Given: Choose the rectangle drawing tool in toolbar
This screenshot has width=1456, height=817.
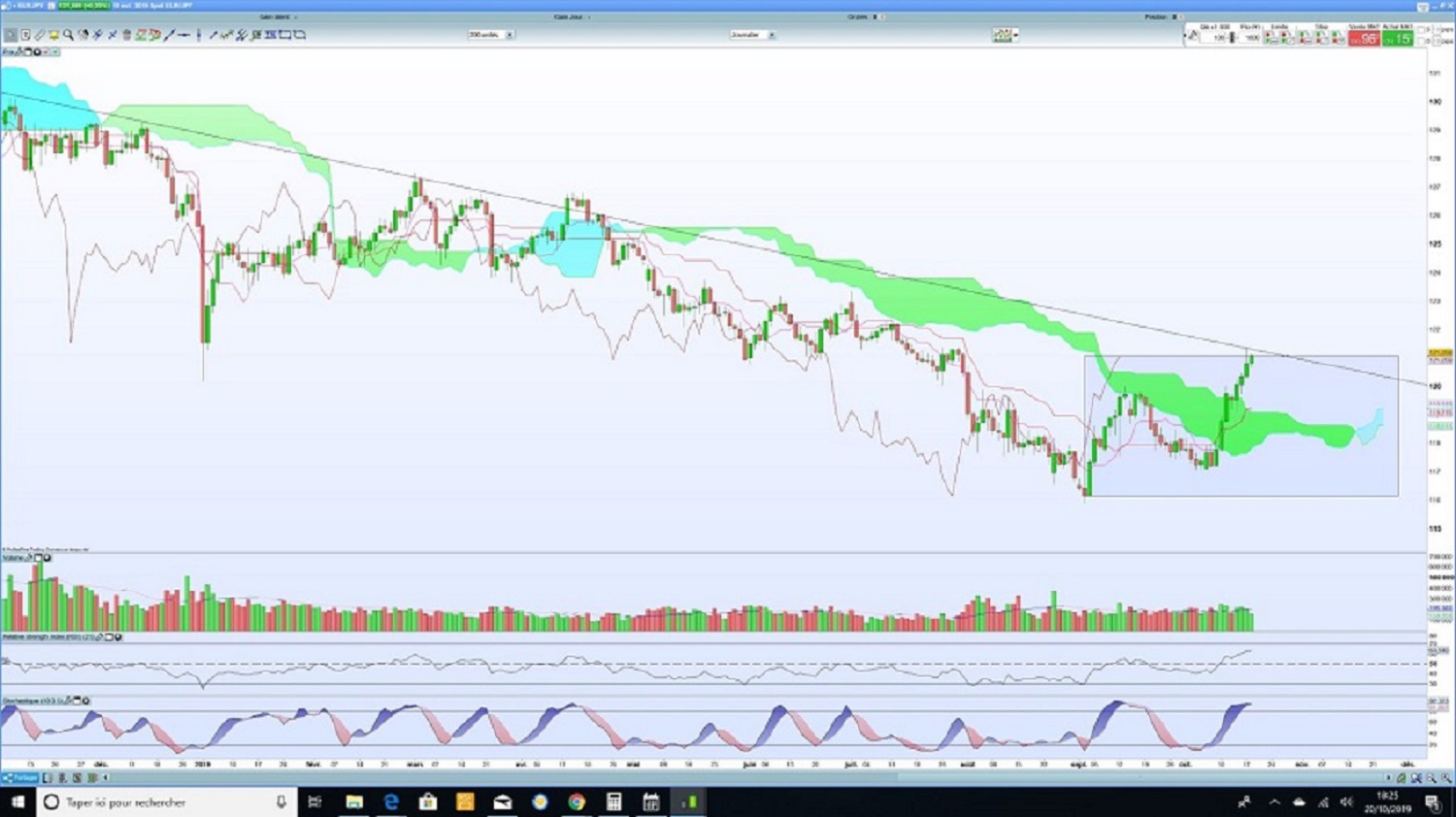Looking at the screenshot, I should coord(285,35).
